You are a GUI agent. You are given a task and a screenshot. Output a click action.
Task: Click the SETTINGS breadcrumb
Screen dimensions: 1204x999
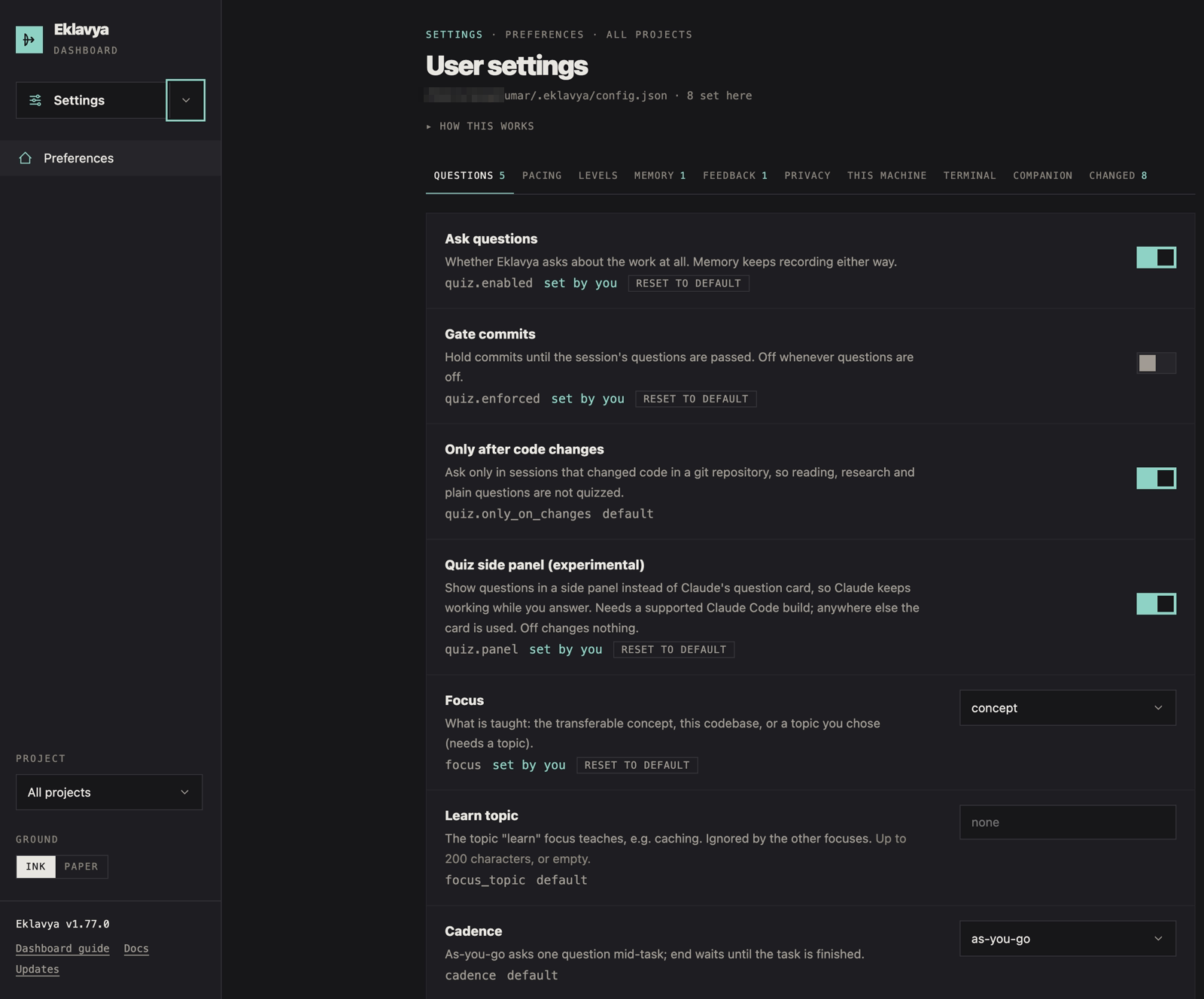click(455, 35)
